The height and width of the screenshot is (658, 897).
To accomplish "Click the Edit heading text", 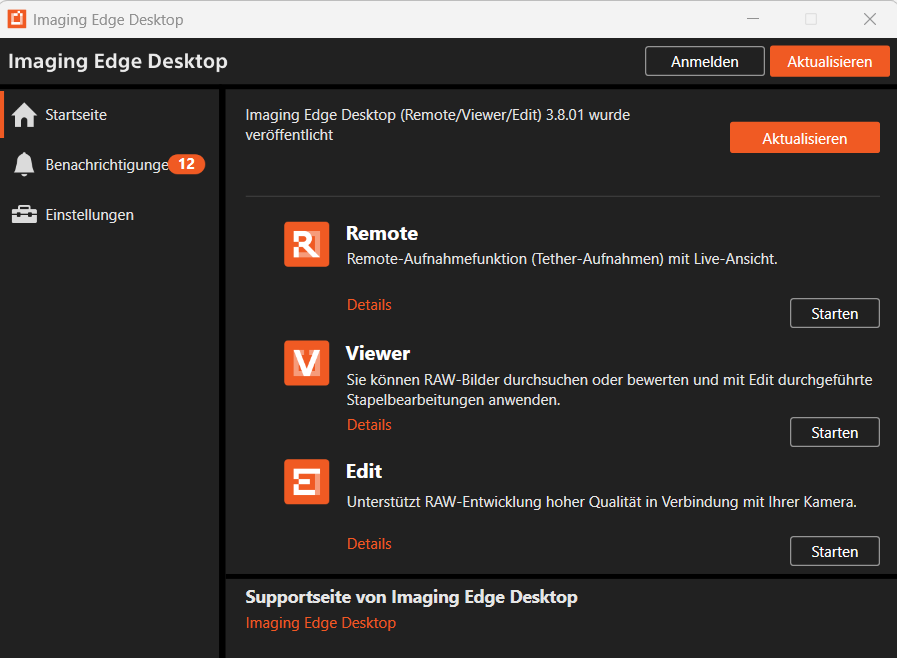I will click(x=364, y=471).
